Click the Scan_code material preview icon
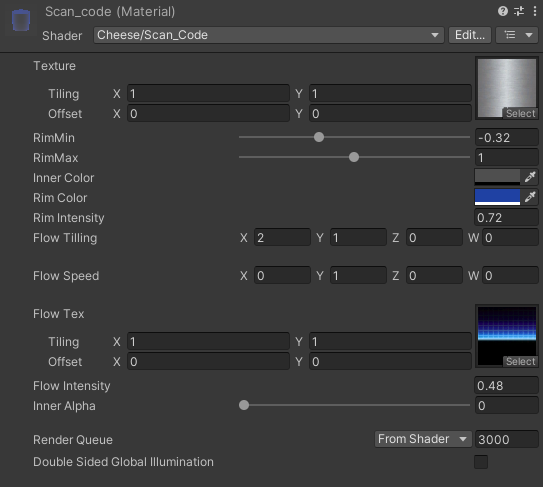This screenshot has height=487, width=543. pyautogui.click(x=21, y=21)
